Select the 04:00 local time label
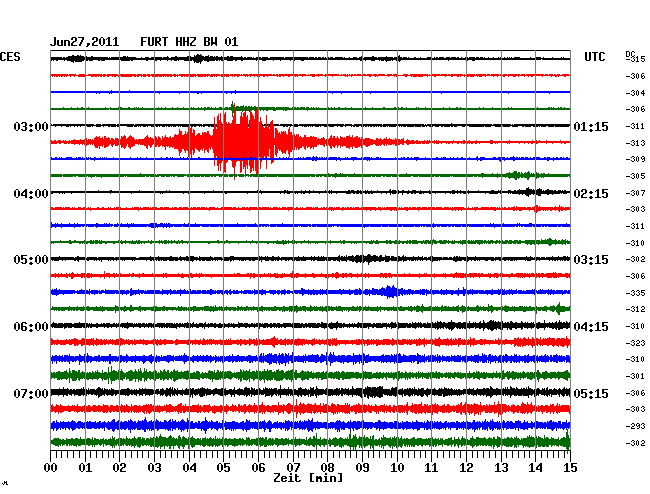The height and width of the screenshot is (494, 650). (31, 194)
